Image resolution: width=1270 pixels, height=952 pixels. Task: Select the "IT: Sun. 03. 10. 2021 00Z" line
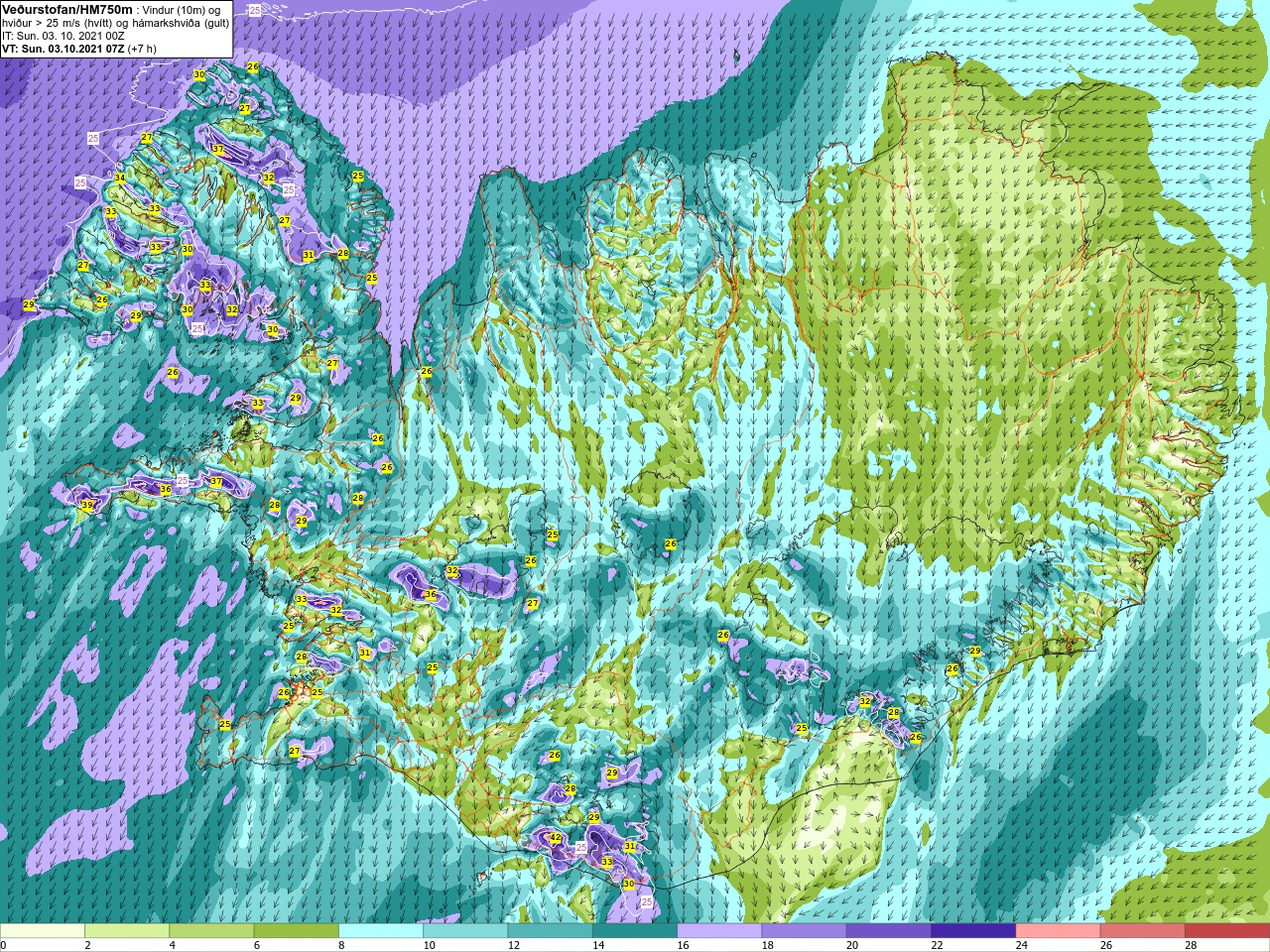point(63,36)
